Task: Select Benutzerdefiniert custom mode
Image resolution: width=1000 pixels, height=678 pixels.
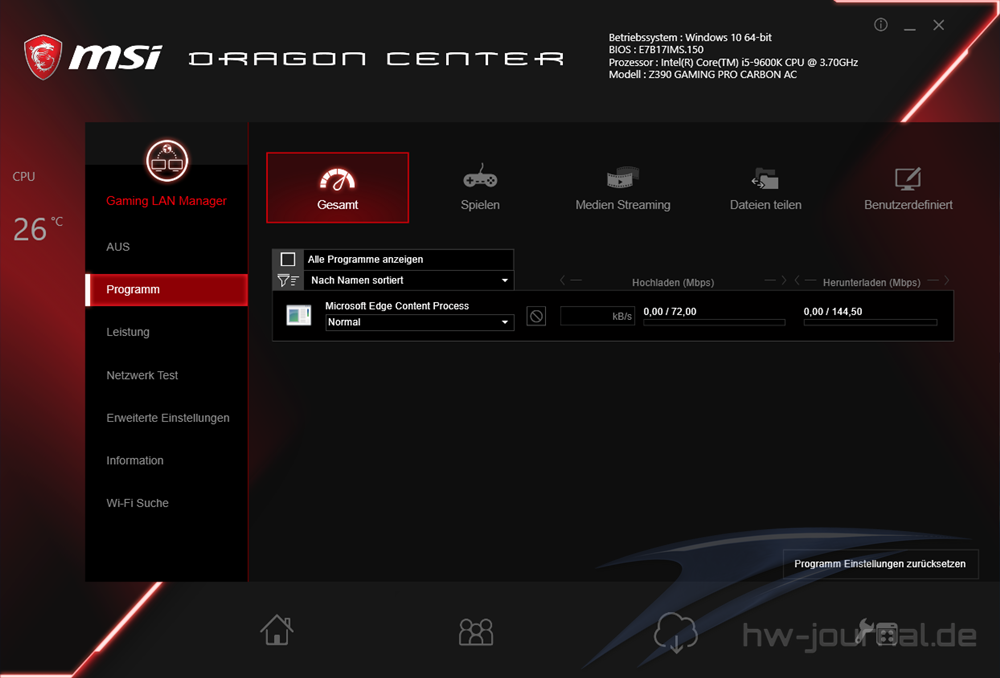Action: point(908,188)
